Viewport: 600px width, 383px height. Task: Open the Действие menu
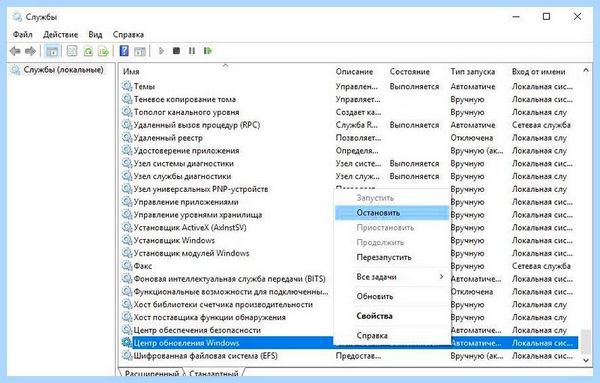pyautogui.click(x=60, y=34)
